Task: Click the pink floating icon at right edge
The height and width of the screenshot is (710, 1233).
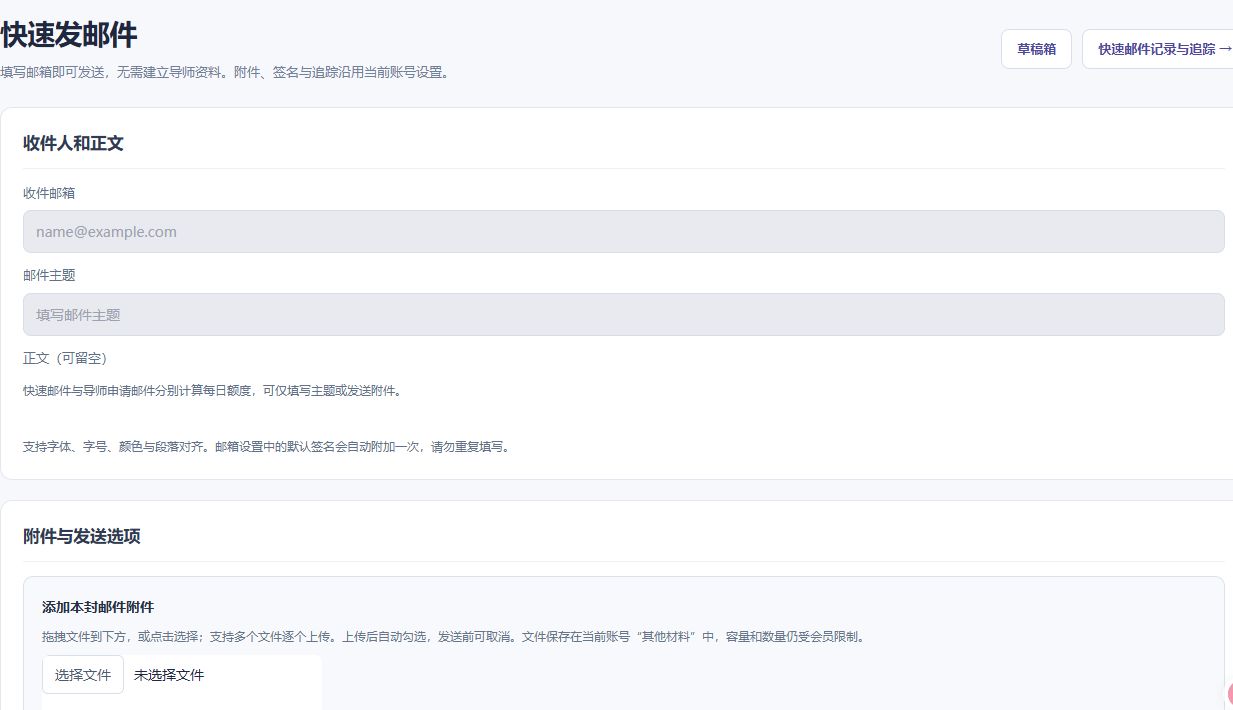Action: (1229, 695)
